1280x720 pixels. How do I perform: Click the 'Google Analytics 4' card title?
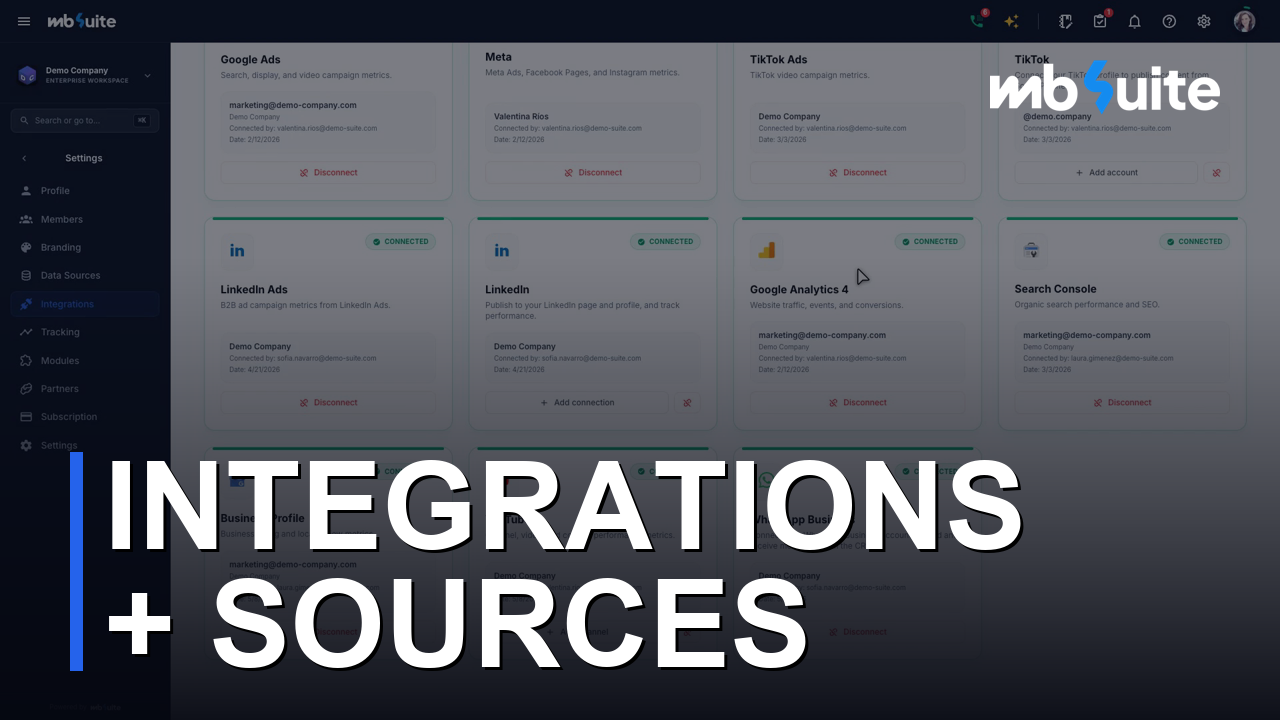pyautogui.click(x=799, y=290)
